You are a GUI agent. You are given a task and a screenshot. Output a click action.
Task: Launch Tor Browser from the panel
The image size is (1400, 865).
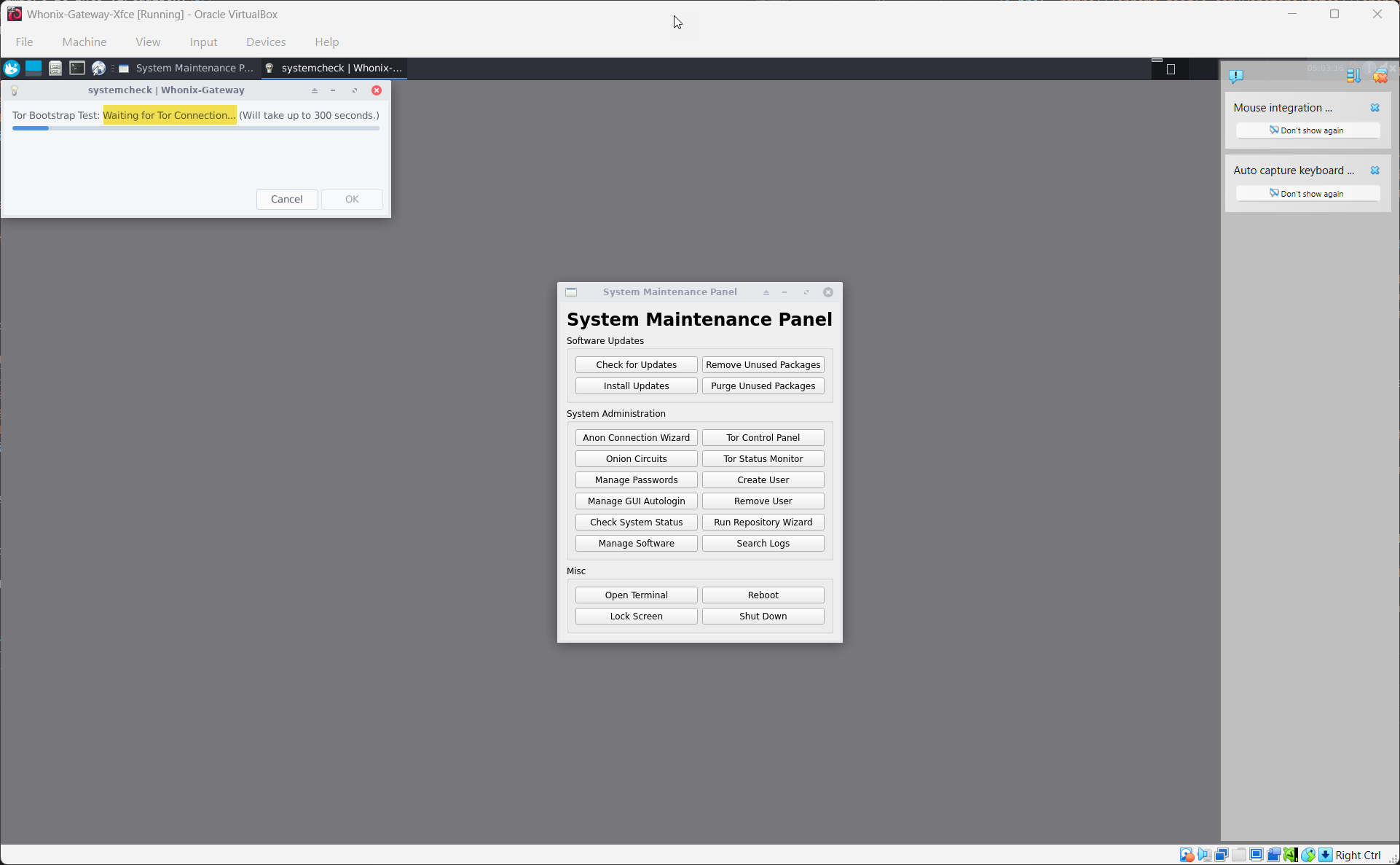pyautogui.click(x=98, y=68)
